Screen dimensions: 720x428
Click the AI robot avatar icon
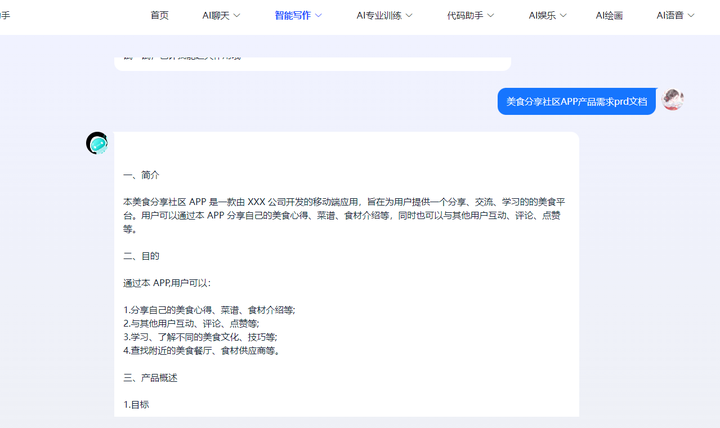coord(97,143)
